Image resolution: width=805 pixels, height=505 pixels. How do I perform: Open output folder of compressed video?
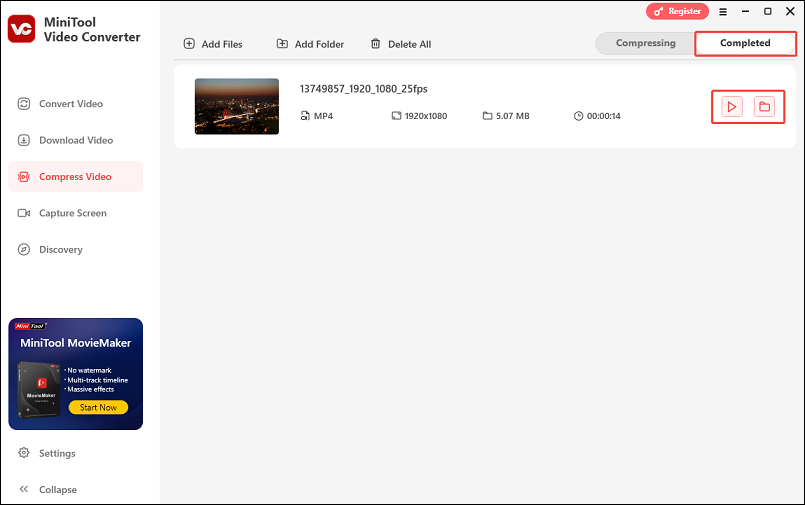coord(764,107)
